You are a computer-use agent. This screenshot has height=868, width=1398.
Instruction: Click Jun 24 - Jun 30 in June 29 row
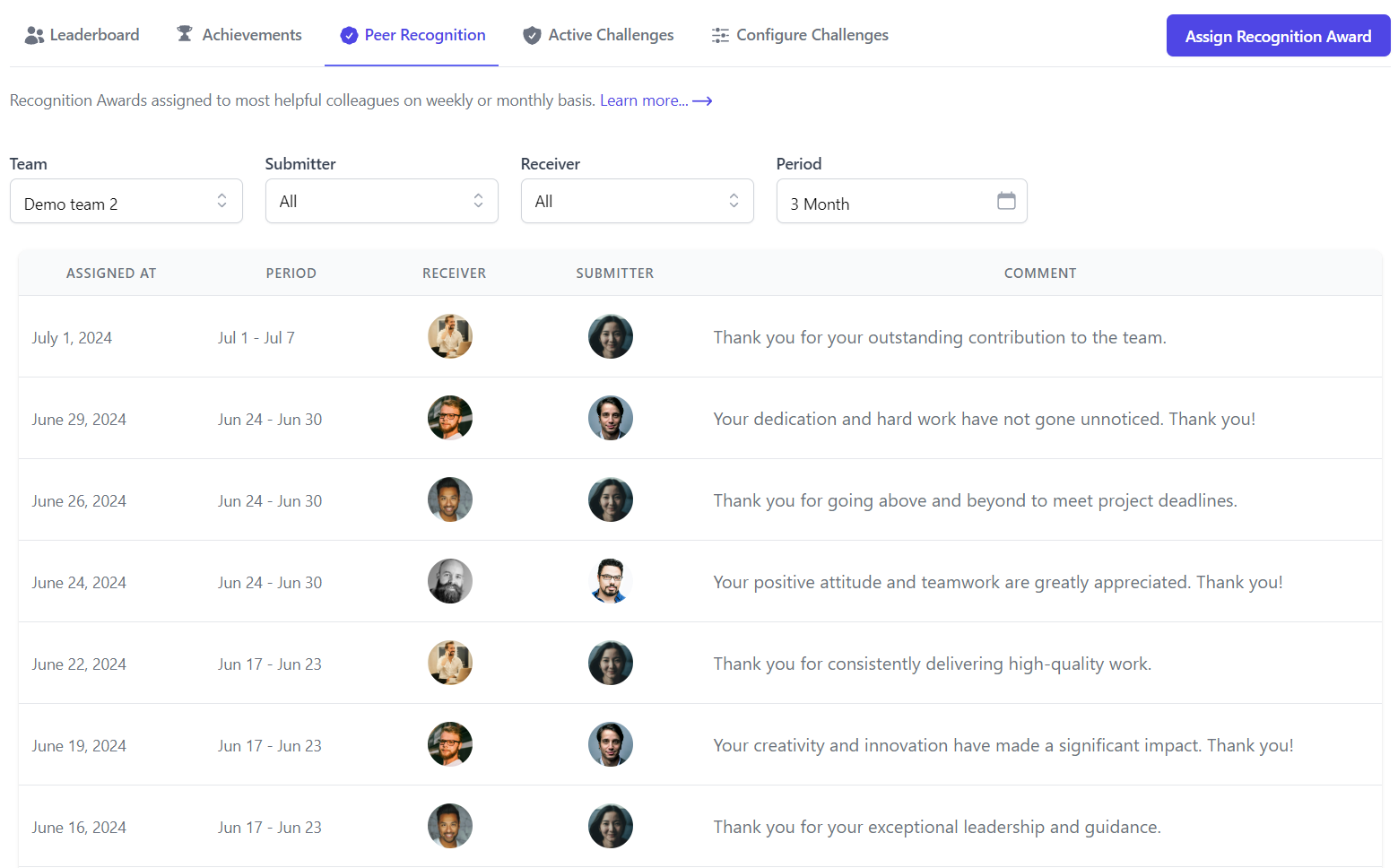pos(270,420)
